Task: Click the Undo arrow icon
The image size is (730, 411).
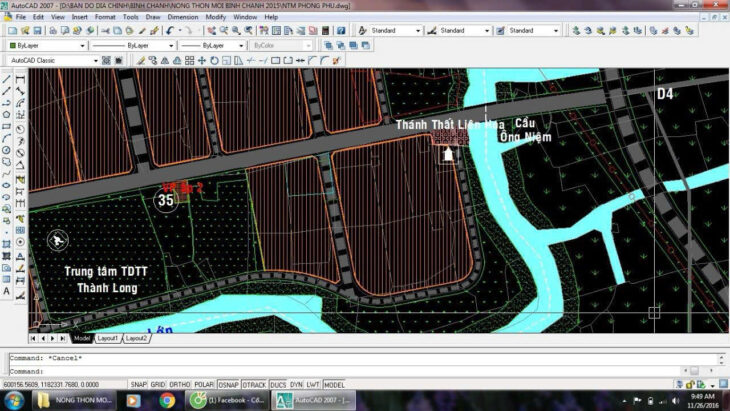Action: (172, 31)
